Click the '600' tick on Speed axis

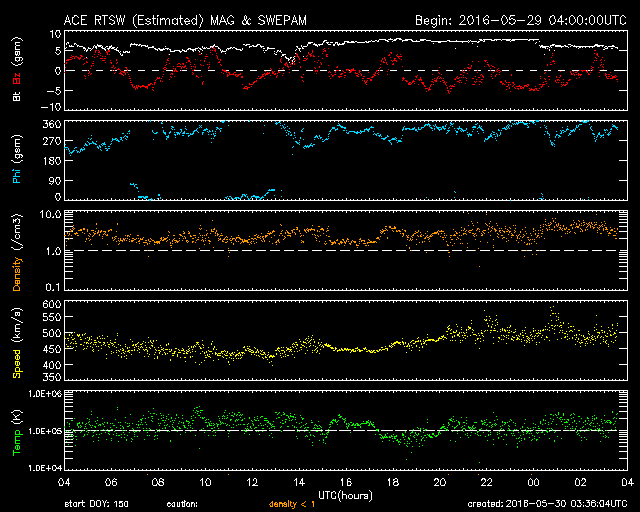point(52,305)
